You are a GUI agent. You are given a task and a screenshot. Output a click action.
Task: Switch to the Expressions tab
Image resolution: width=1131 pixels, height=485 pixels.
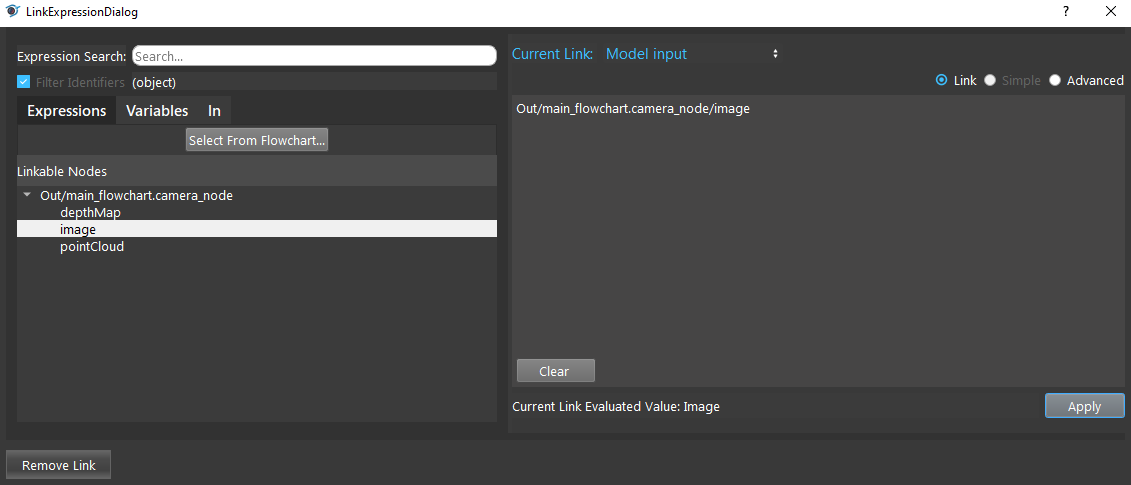(66, 110)
